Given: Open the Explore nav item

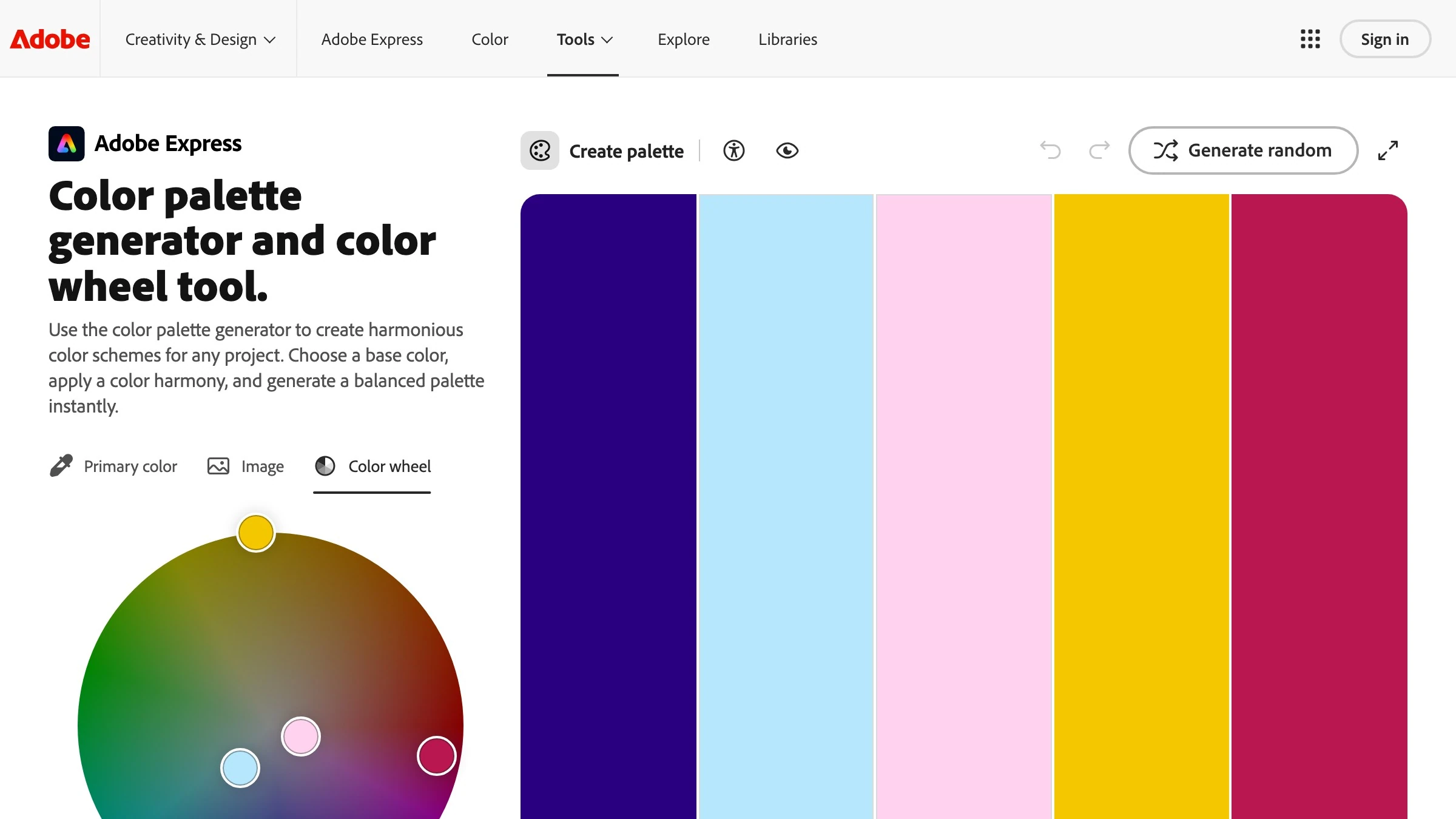Looking at the screenshot, I should pyautogui.click(x=684, y=39).
